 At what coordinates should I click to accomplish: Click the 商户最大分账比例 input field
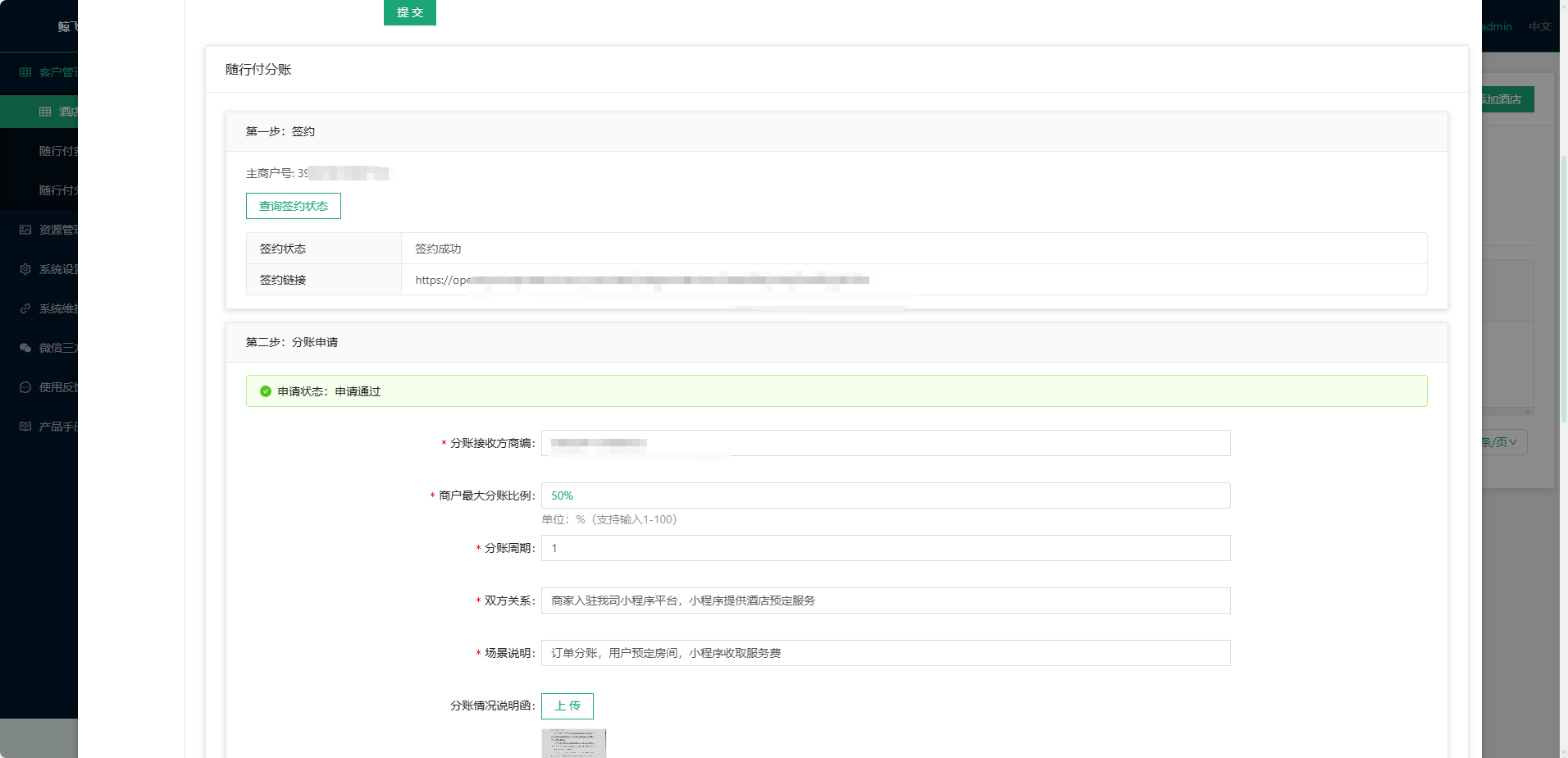[x=885, y=495]
